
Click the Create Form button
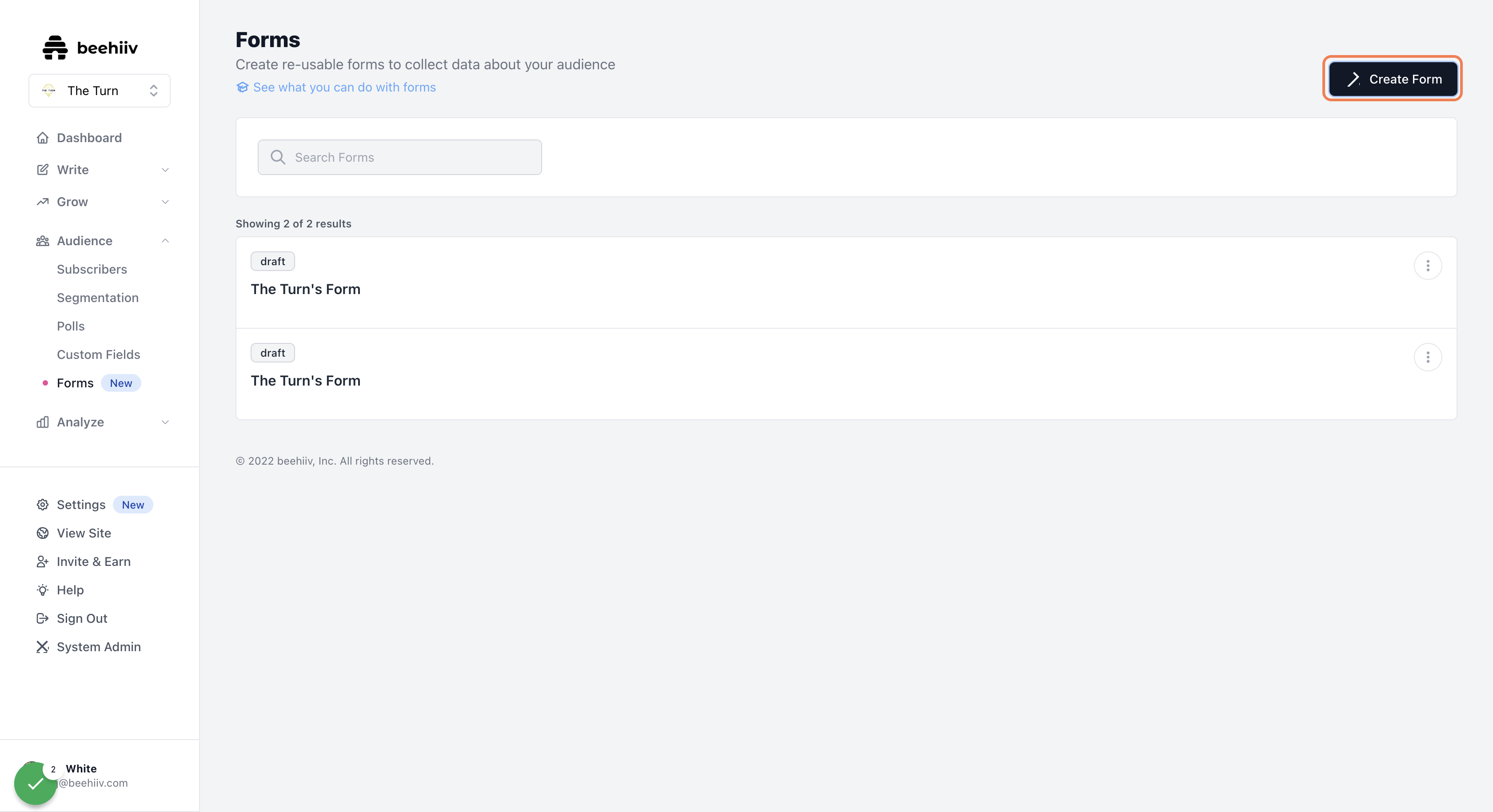(1393, 79)
